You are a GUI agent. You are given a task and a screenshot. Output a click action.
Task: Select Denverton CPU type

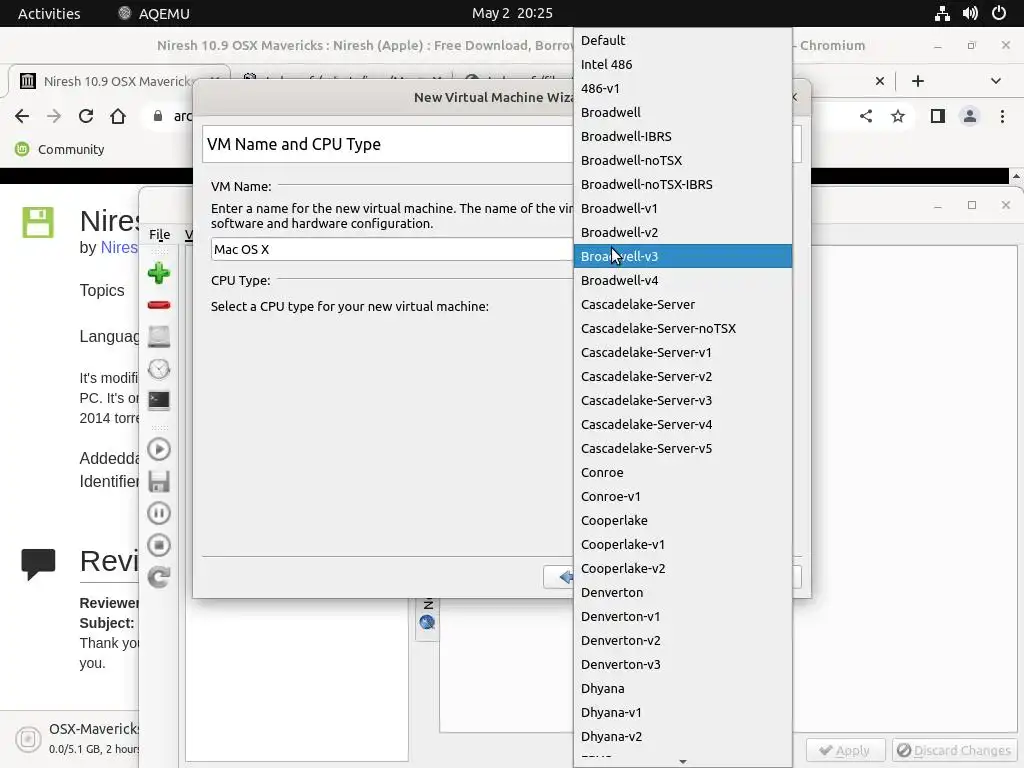click(x=682, y=592)
